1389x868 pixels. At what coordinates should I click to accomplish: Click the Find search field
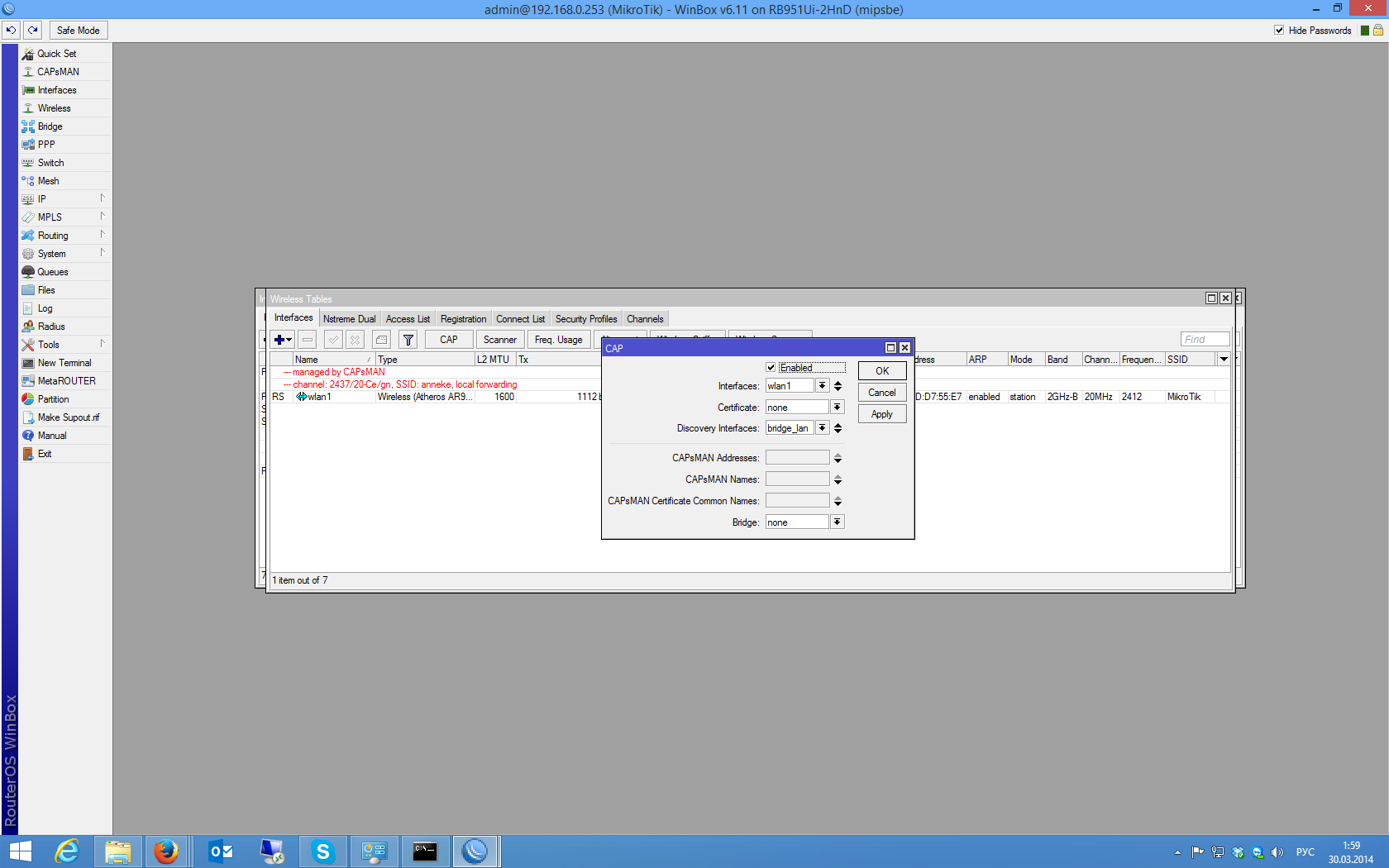pyautogui.click(x=1205, y=340)
